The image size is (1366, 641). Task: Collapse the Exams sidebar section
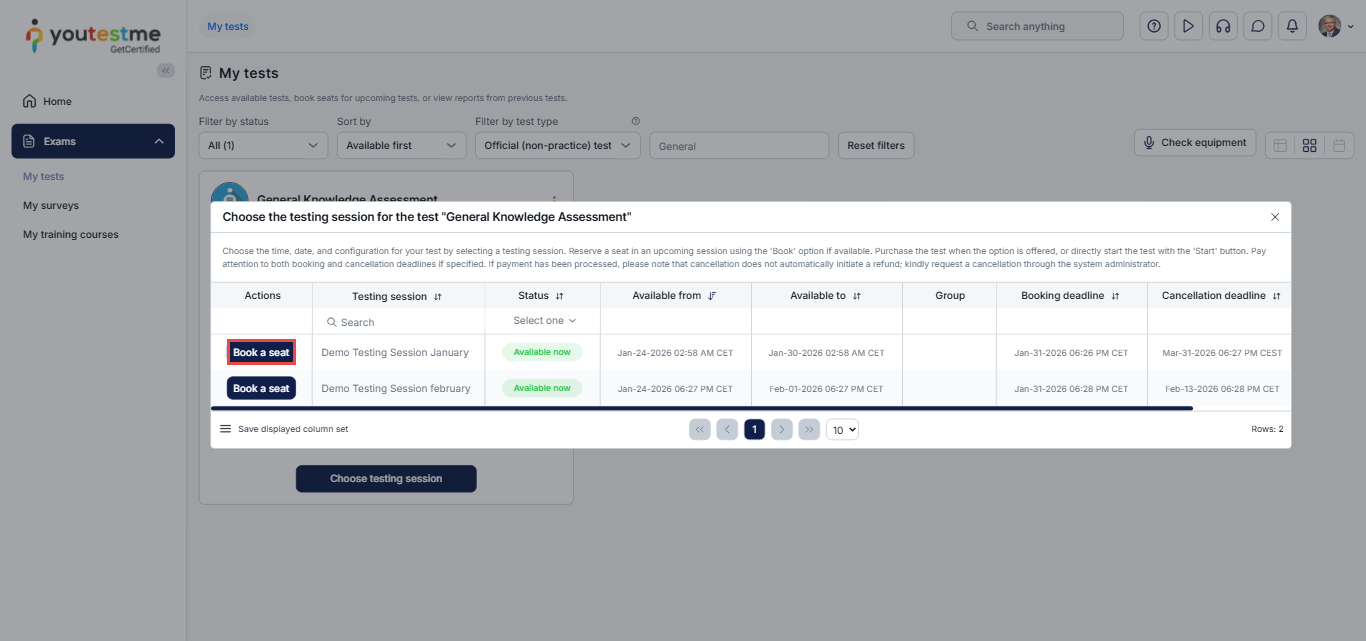click(159, 141)
